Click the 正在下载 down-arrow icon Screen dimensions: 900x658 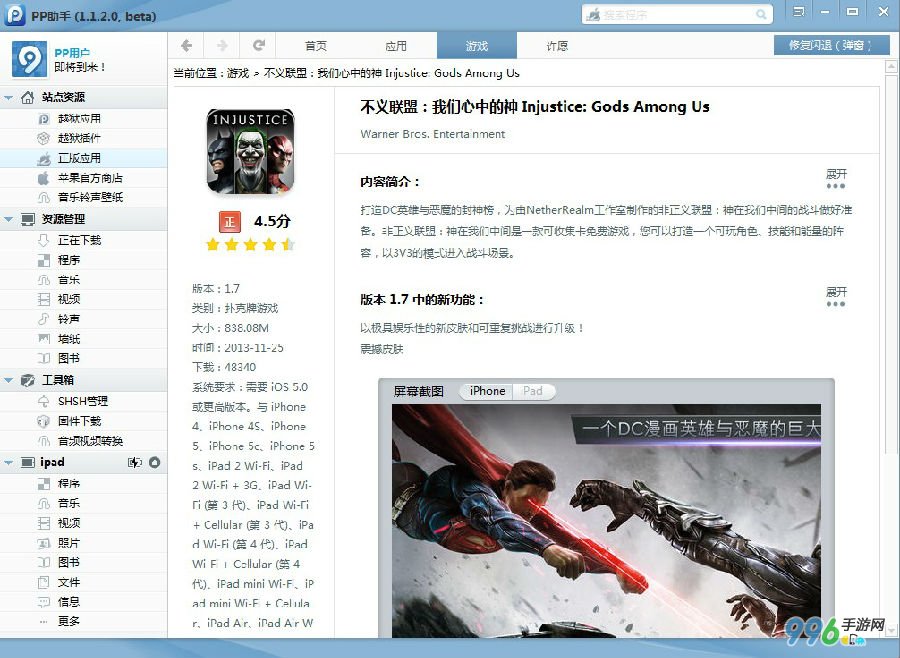click(x=44, y=240)
